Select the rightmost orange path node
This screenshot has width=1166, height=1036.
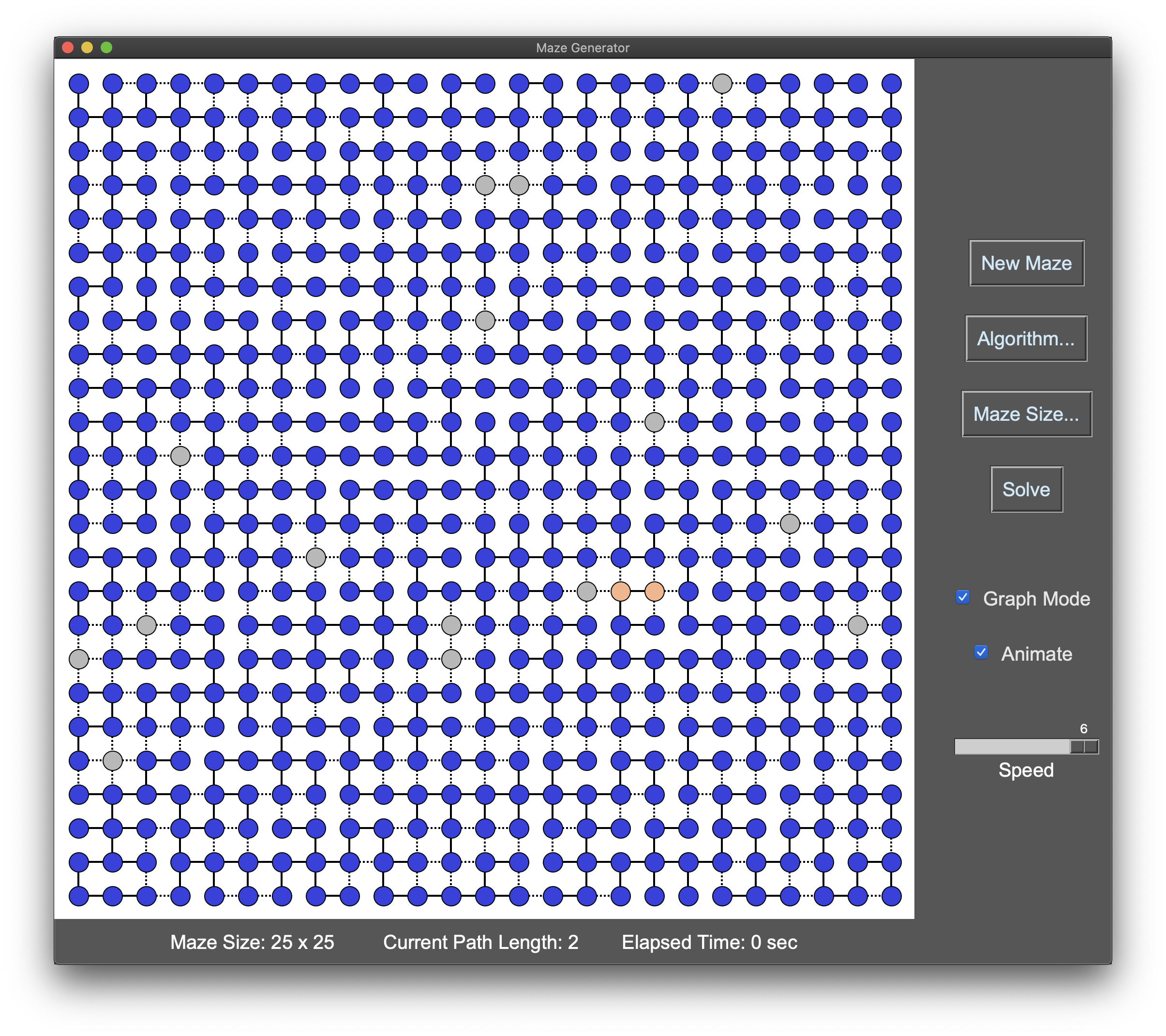tap(654, 591)
